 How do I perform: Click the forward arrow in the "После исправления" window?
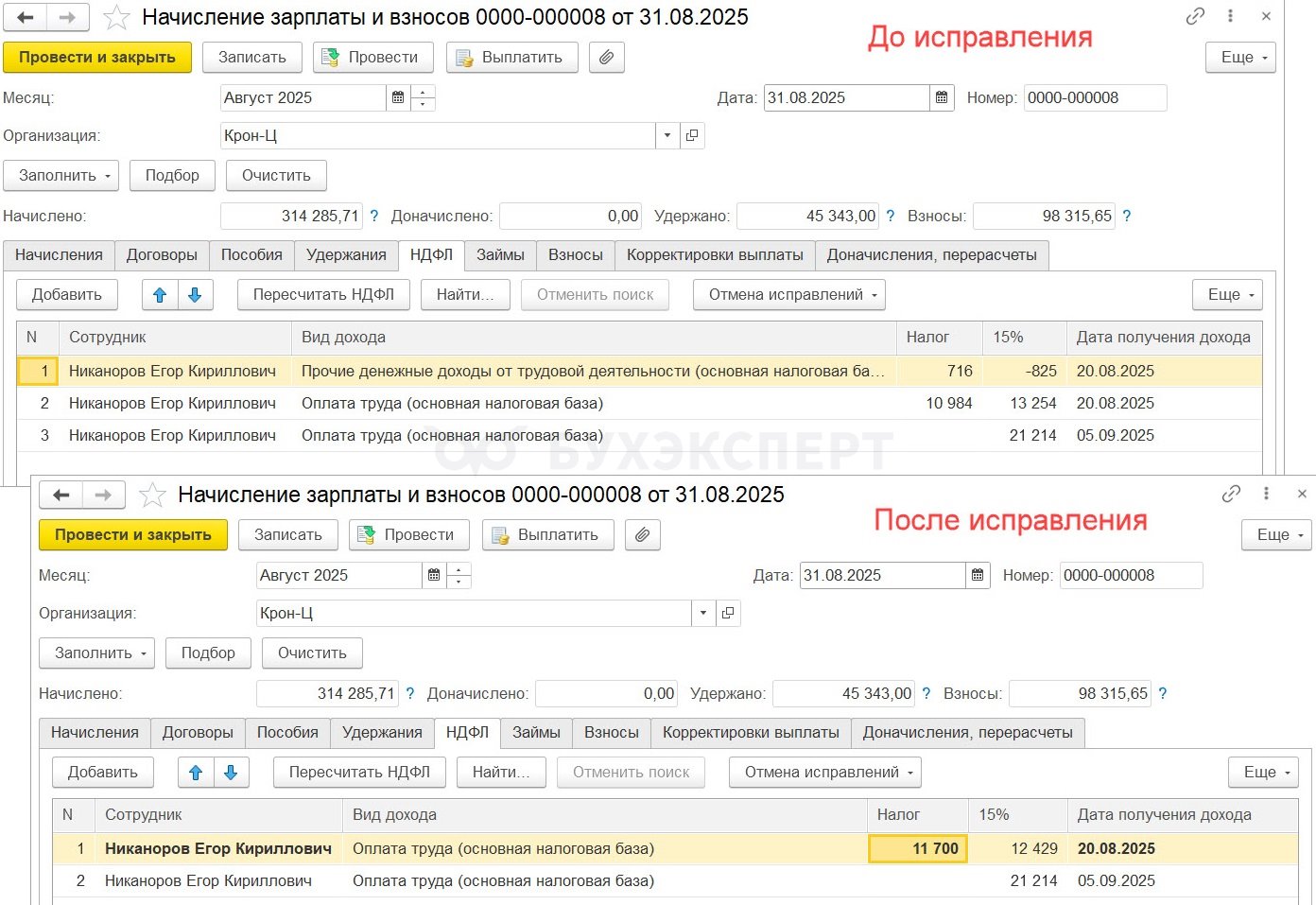coord(104,495)
